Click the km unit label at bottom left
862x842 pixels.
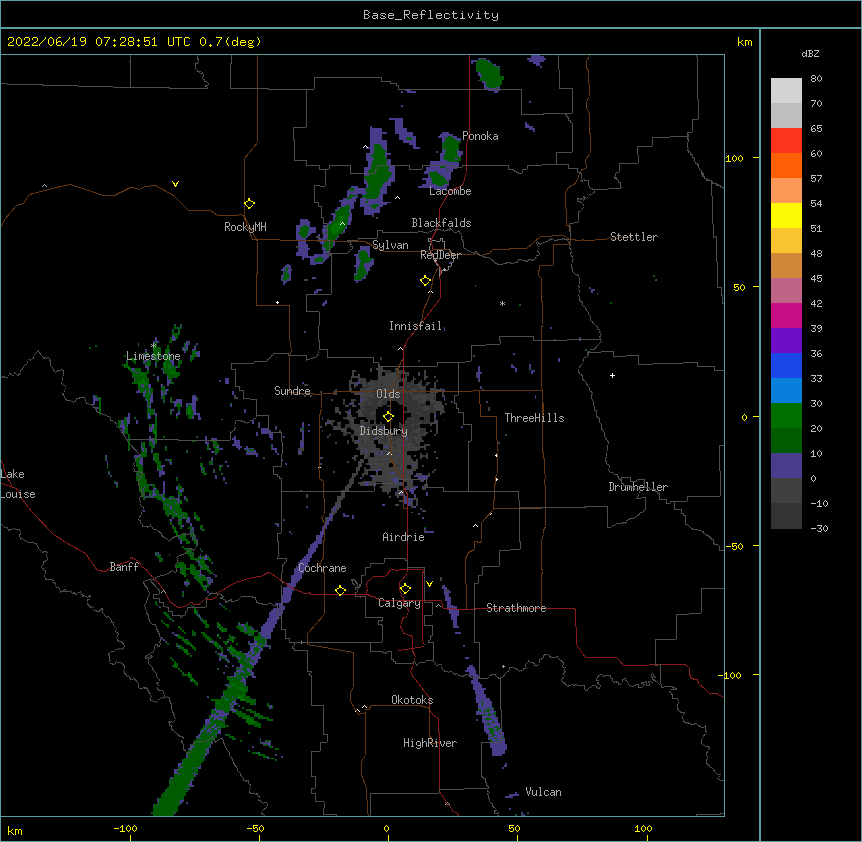[15, 830]
